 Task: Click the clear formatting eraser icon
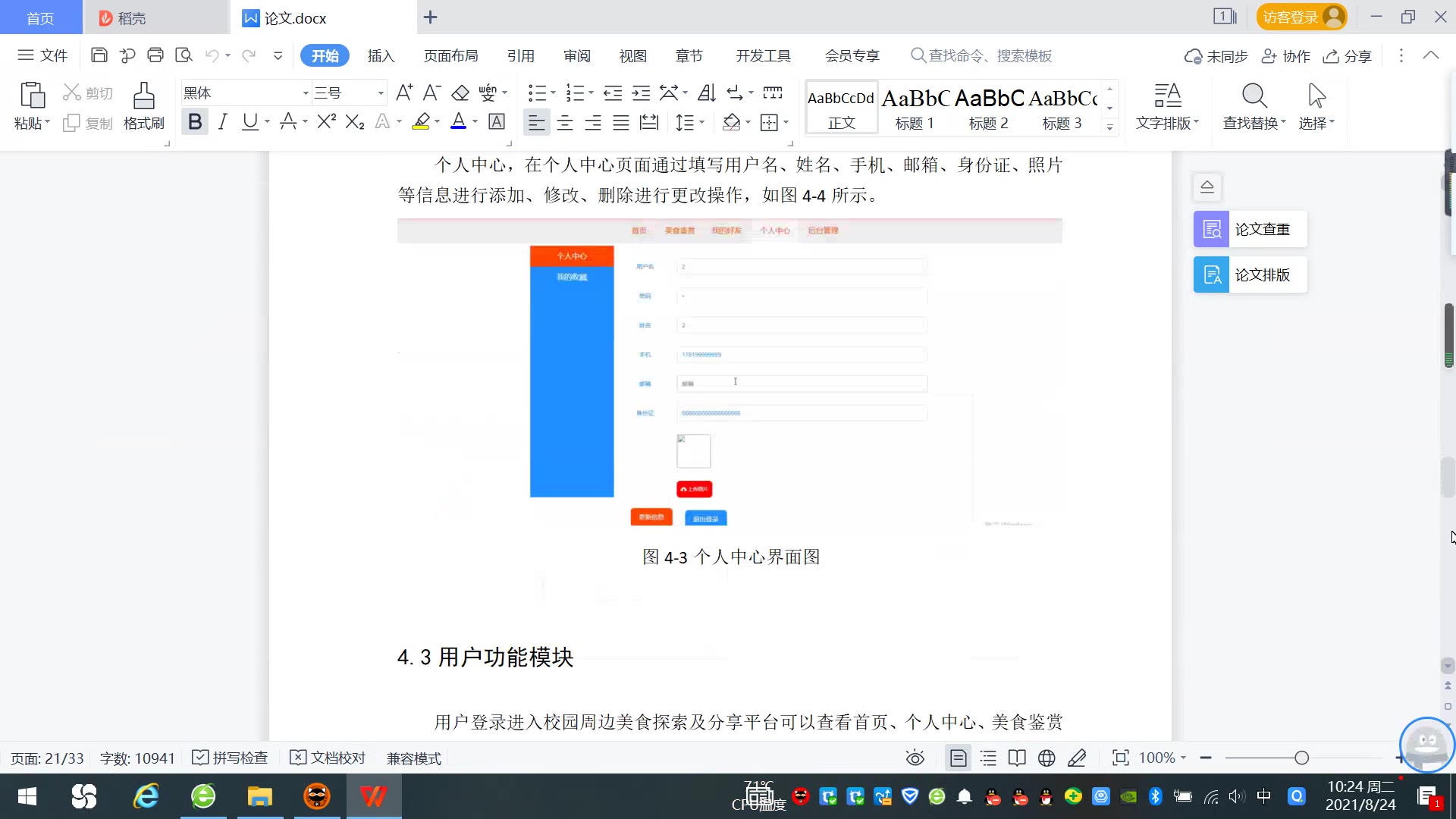tap(460, 93)
